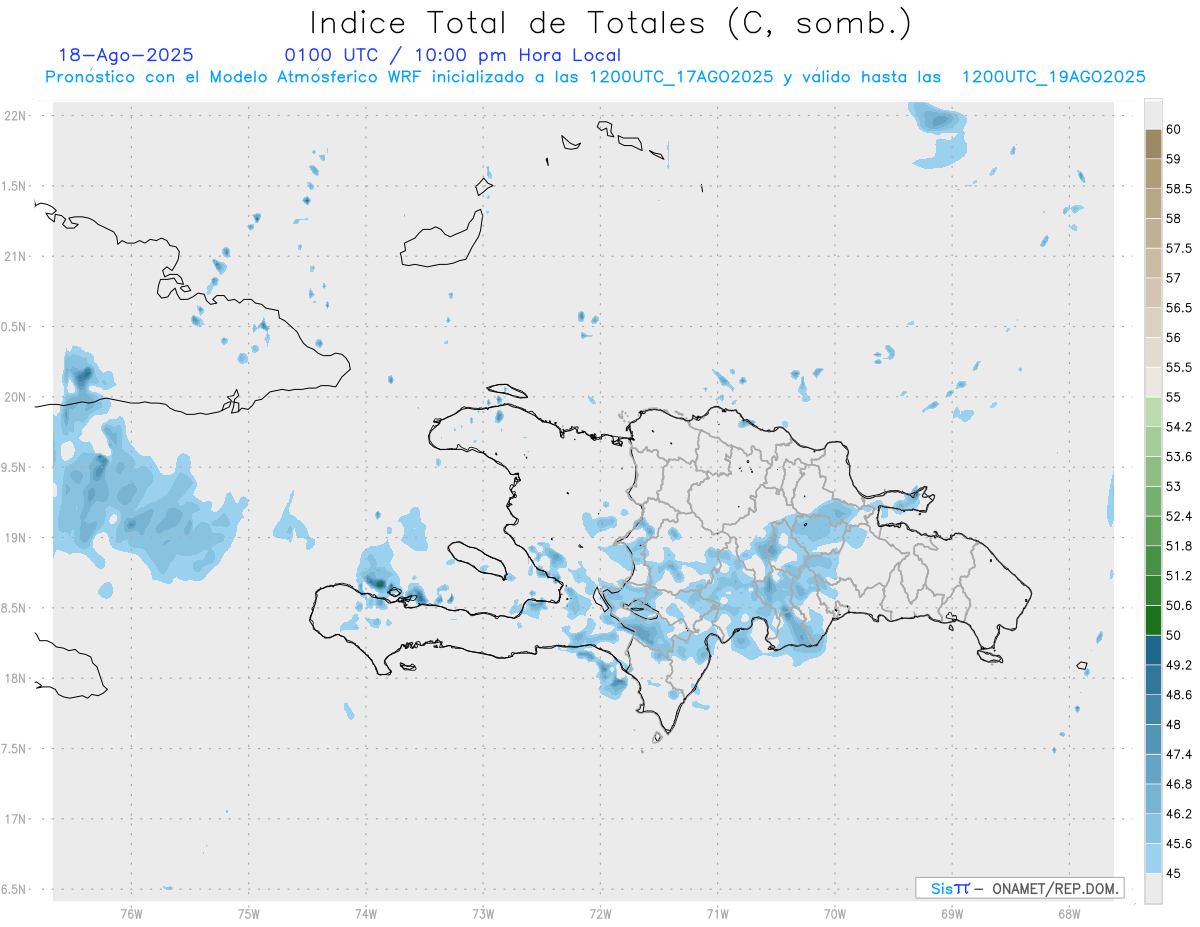Select the date '18-Ago-2025'
Viewport: 1200px width, 927px height.
(x=126, y=55)
